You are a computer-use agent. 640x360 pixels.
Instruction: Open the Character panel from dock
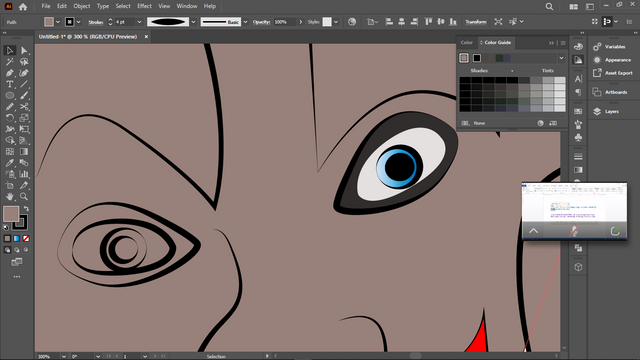tap(578, 79)
